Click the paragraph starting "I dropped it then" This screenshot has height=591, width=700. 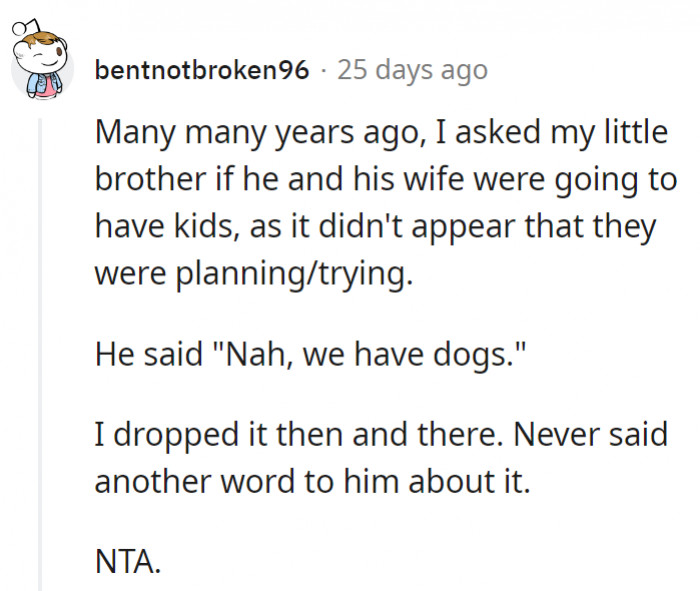[380, 457]
